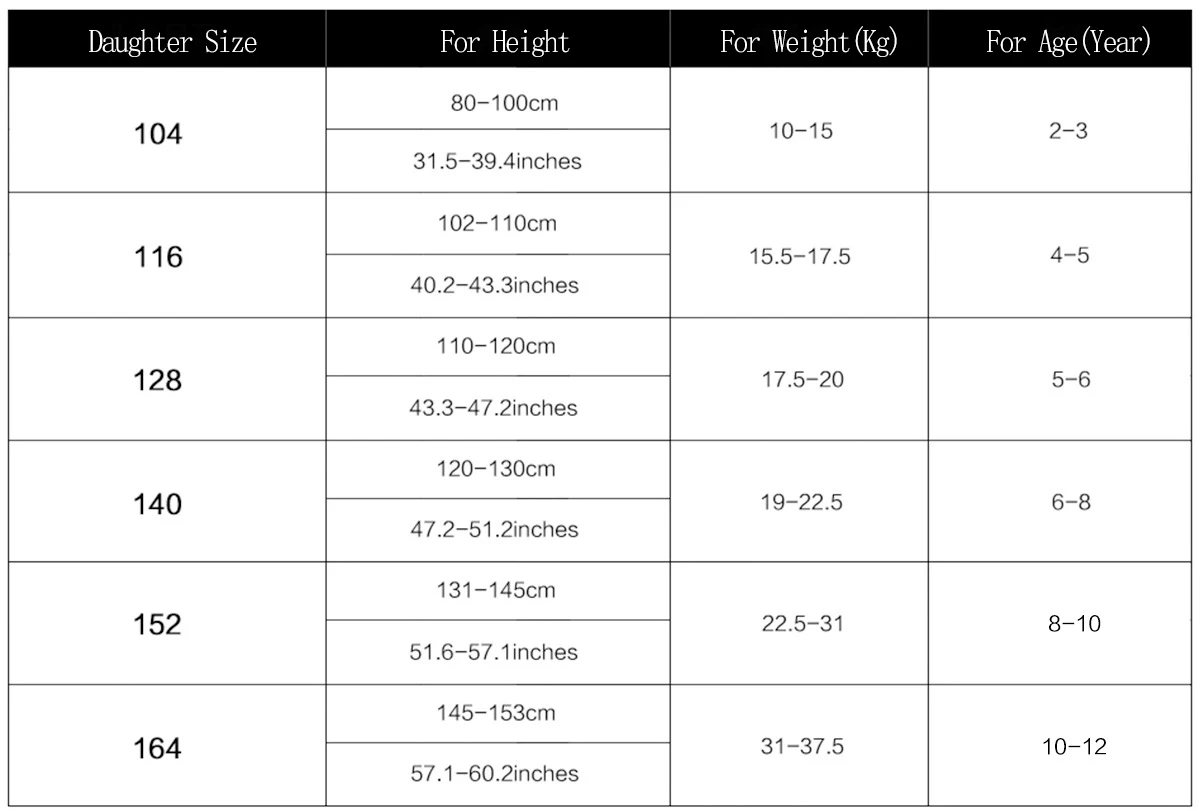Click the For Weight(Kg) column header
Image resolution: width=1200 pixels, height=811 pixels.
coord(808,42)
